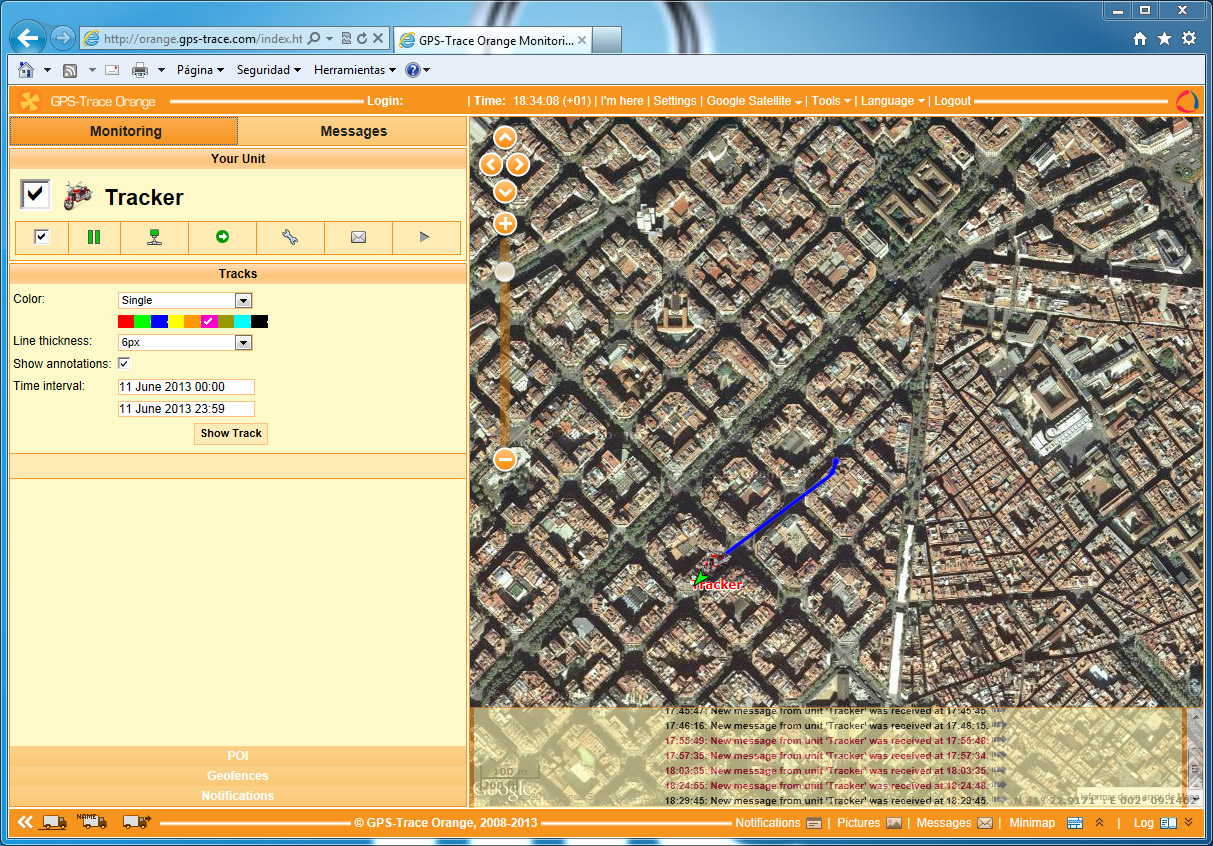This screenshot has width=1213, height=846.
Task: Open unit properties with the wrench icon
Action: [x=290, y=237]
